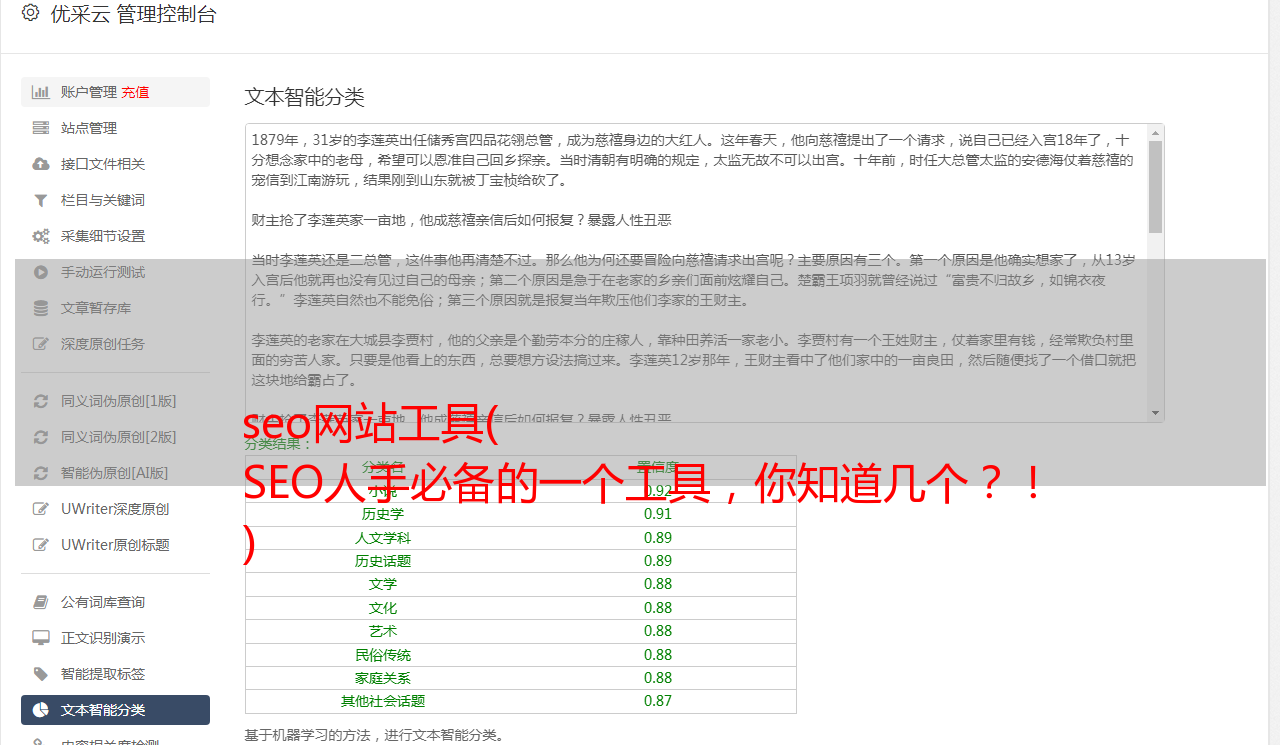This screenshot has width=1280, height=745.
Task: Click the 文学 category cell
Action: (x=383, y=584)
